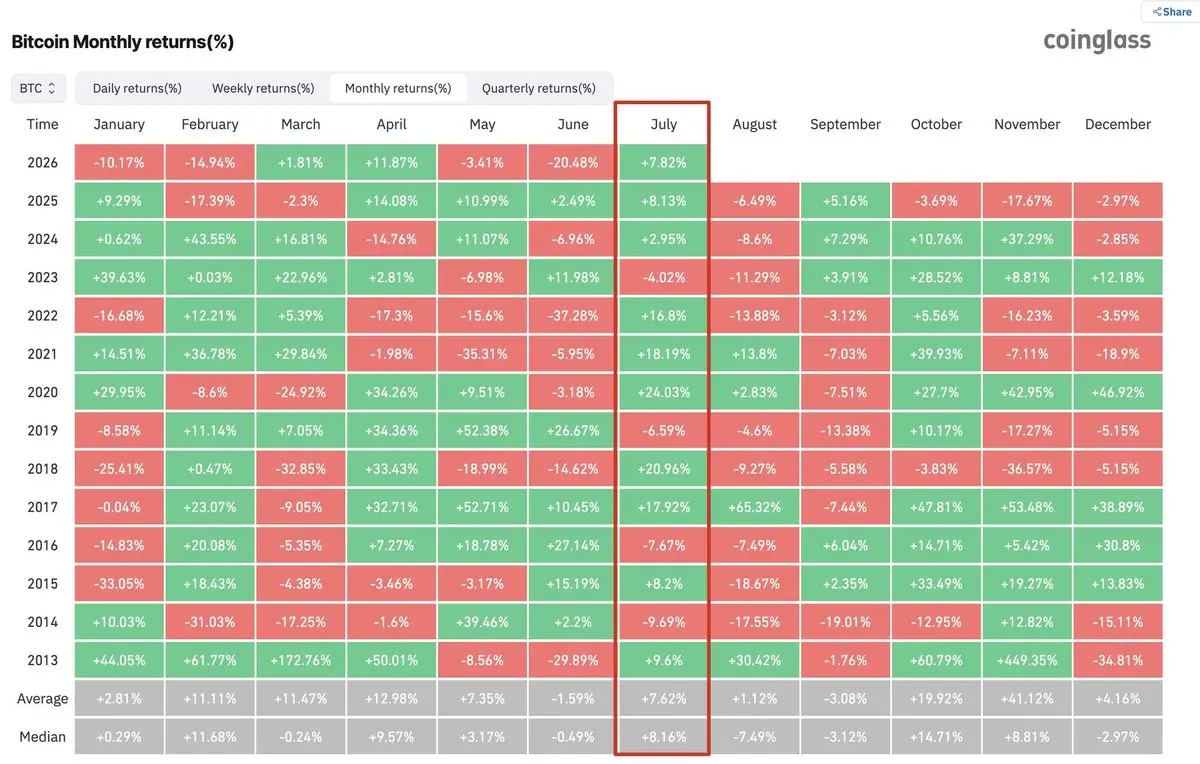Click the BTC dropdown up-down arrows
Screen dimensions: 1200x764
(x=52, y=88)
